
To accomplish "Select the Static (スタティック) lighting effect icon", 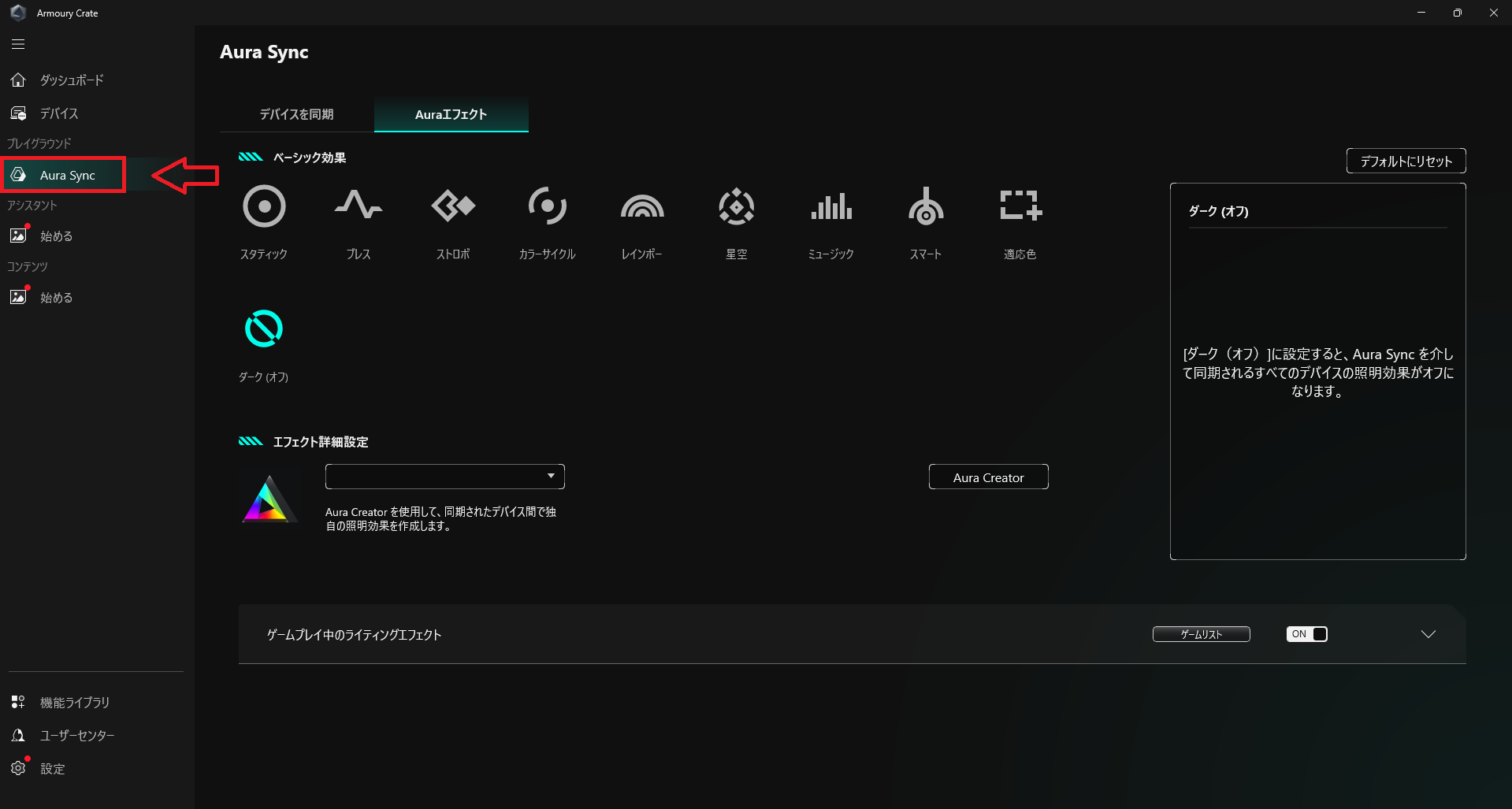I will [264, 206].
